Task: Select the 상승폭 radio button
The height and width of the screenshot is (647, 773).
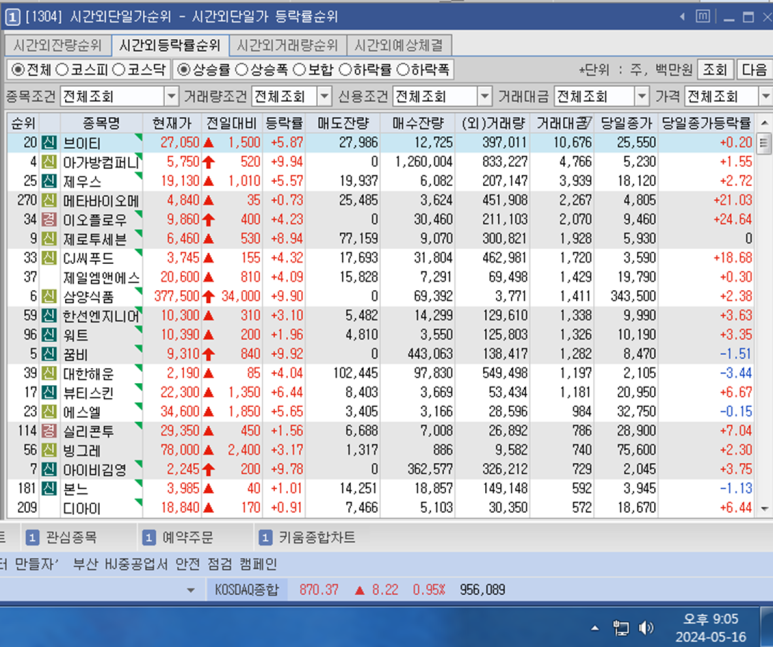Action: [242, 70]
